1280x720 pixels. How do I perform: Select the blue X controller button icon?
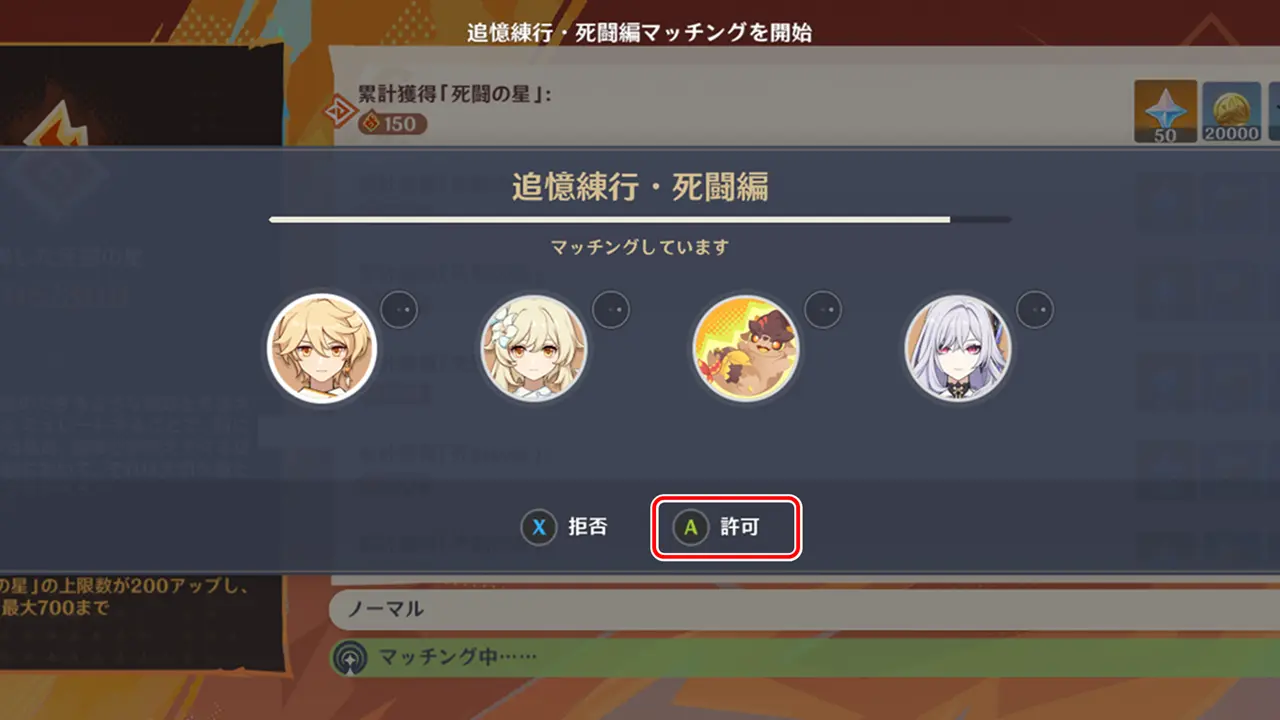click(x=539, y=527)
